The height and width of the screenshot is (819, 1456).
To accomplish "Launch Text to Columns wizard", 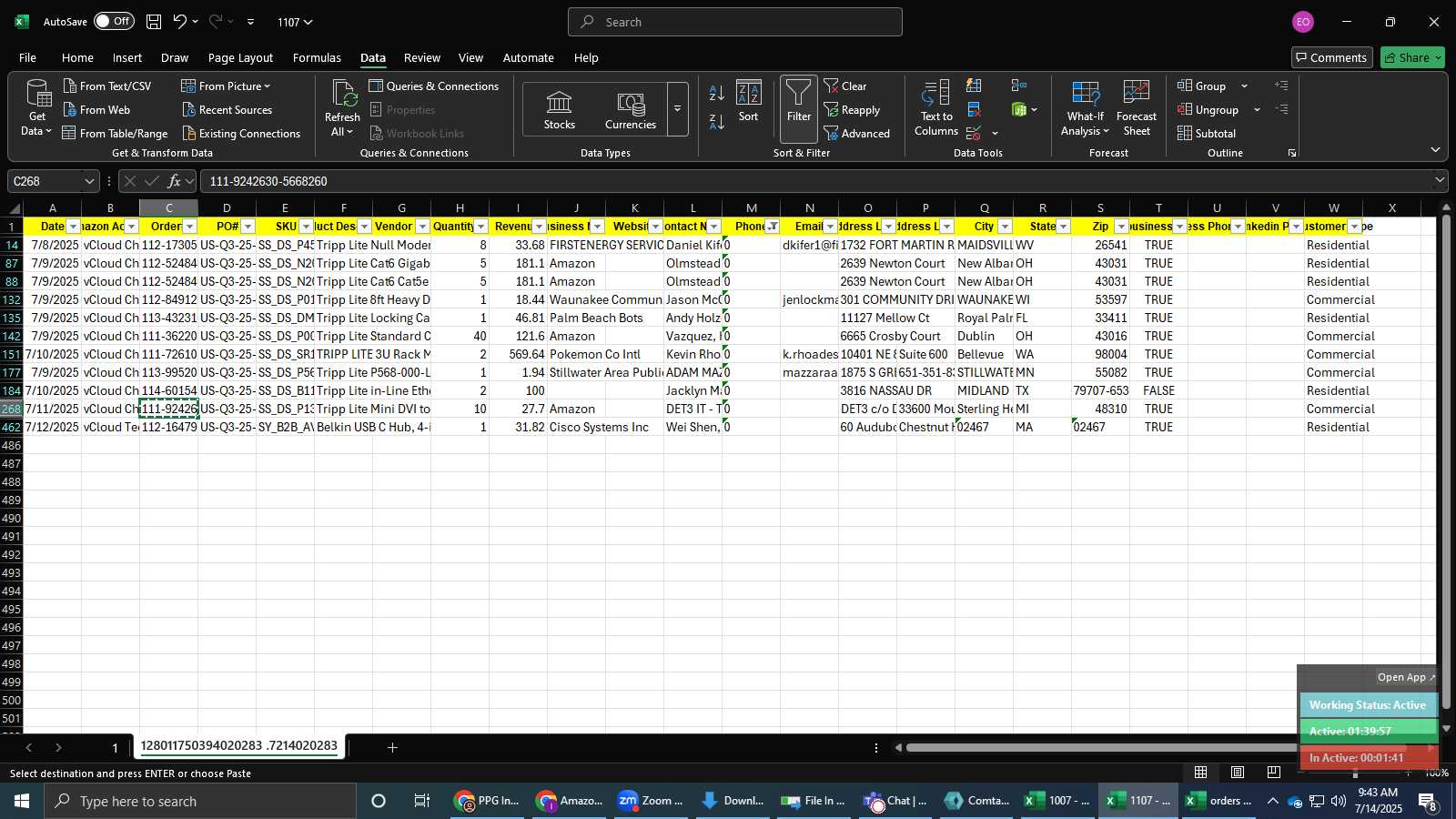I will (936, 108).
